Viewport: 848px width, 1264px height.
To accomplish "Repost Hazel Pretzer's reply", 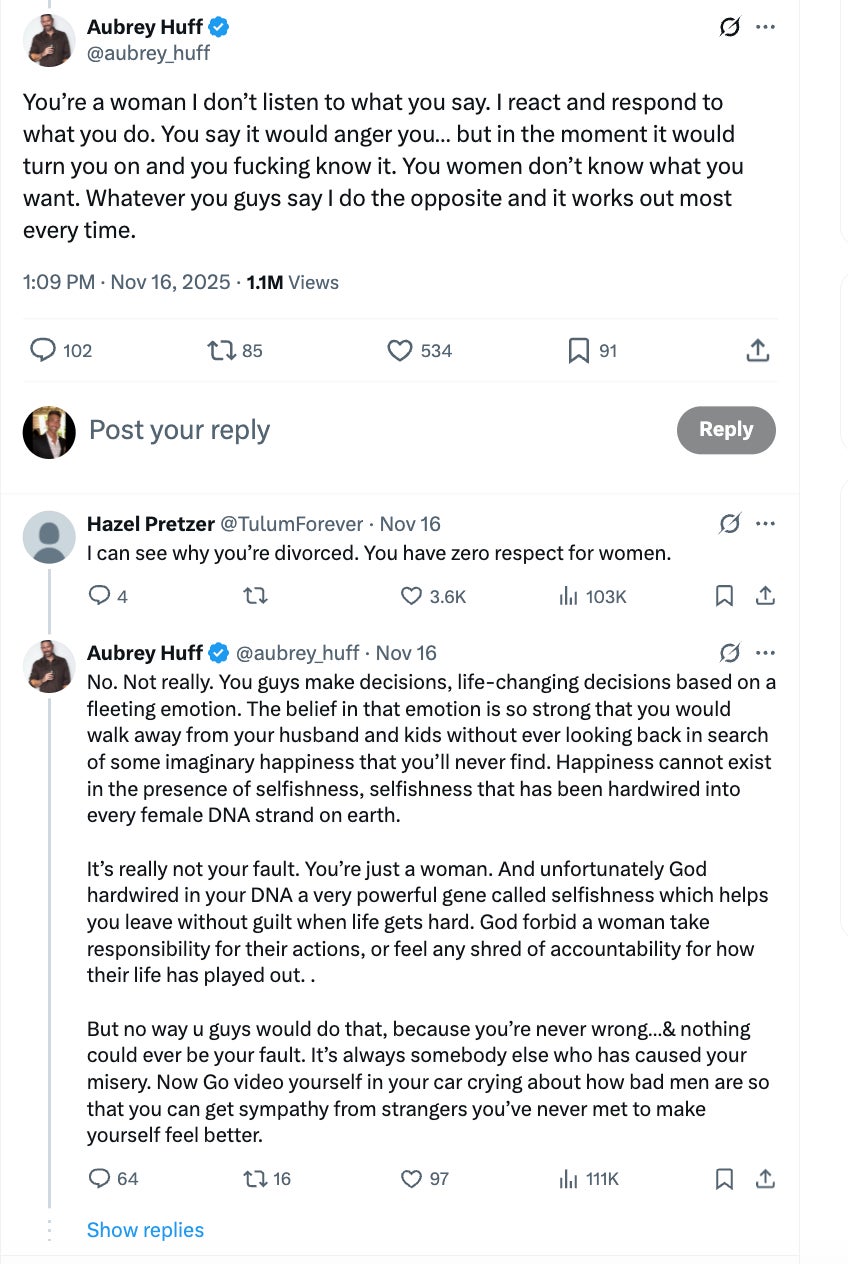I will click(x=256, y=596).
